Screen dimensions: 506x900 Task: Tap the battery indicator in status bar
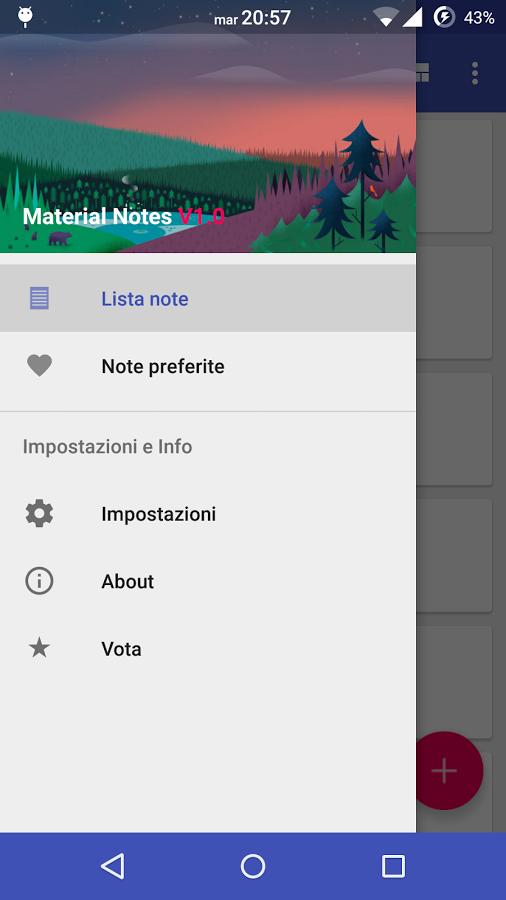[x=444, y=17]
